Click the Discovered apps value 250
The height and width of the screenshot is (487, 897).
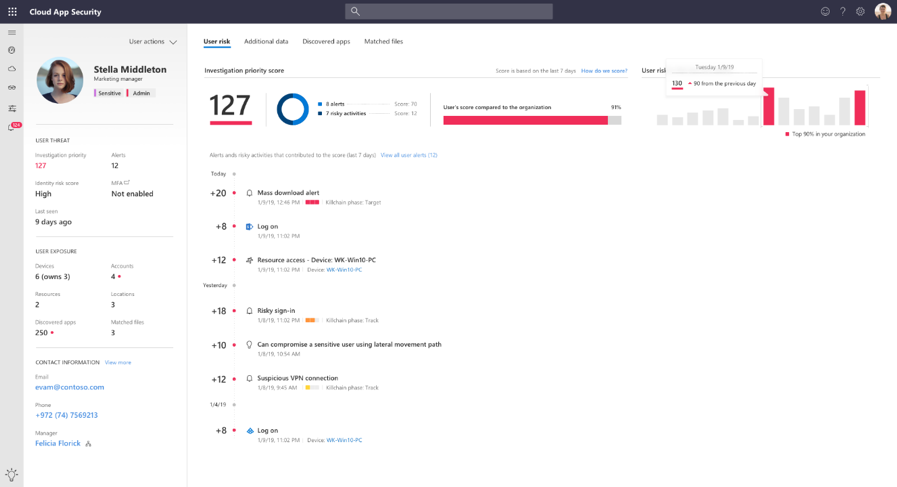41,332
